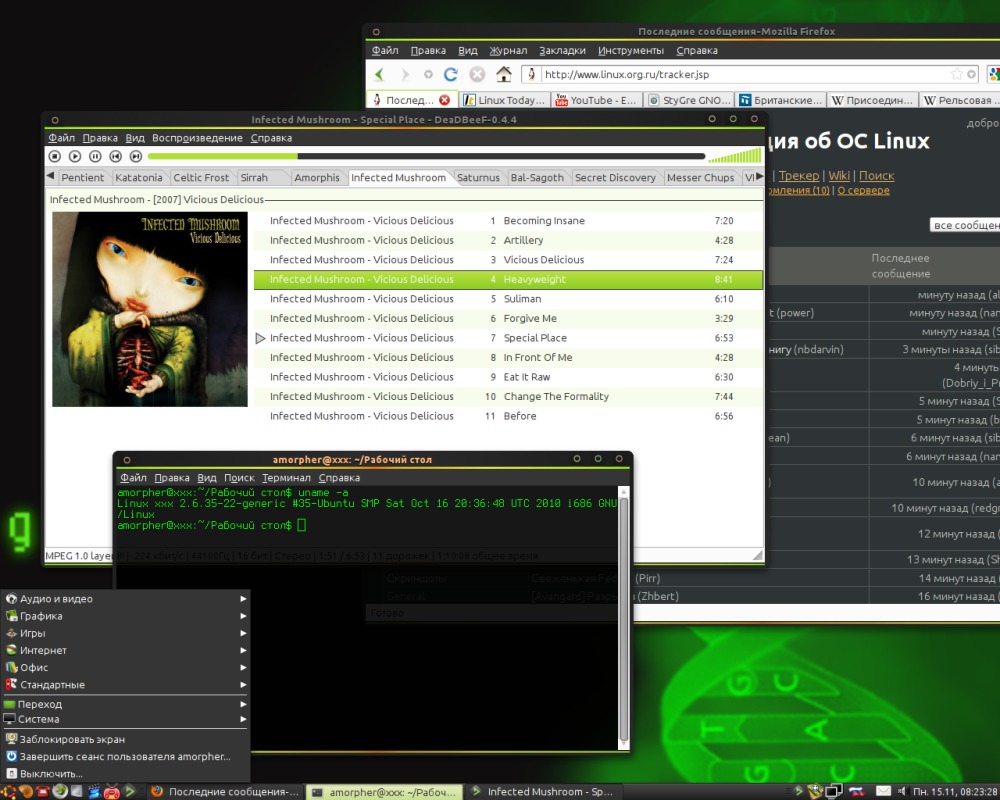Expand the 'Аудио и видео' submenu
The image size is (1000, 800).
126,598
